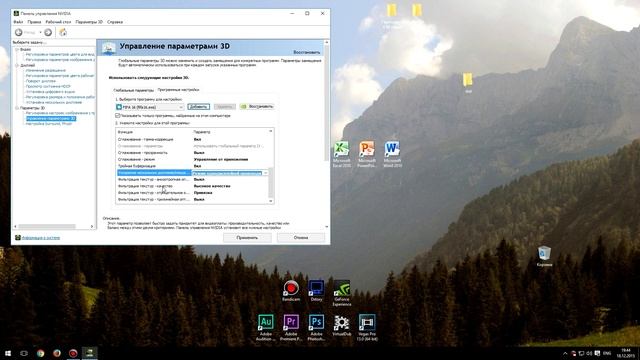Open the Bandicam desktop shortcut

coord(291,291)
